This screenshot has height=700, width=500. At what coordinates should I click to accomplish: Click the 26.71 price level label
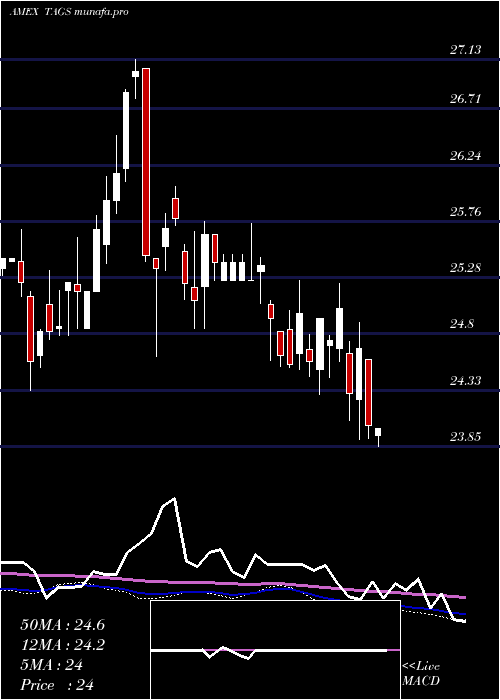click(466, 99)
